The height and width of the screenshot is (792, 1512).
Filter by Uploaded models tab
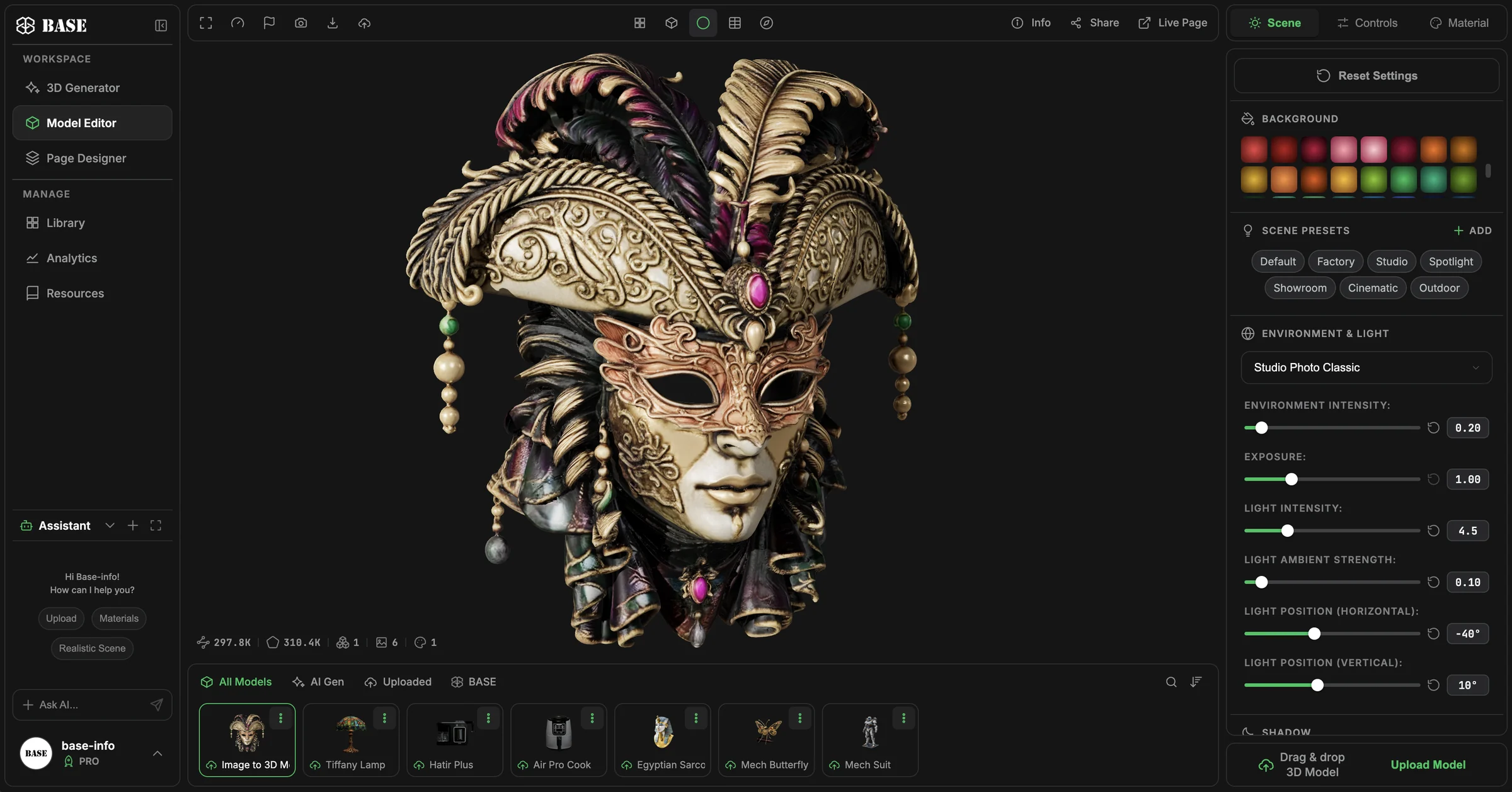point(398,682)
